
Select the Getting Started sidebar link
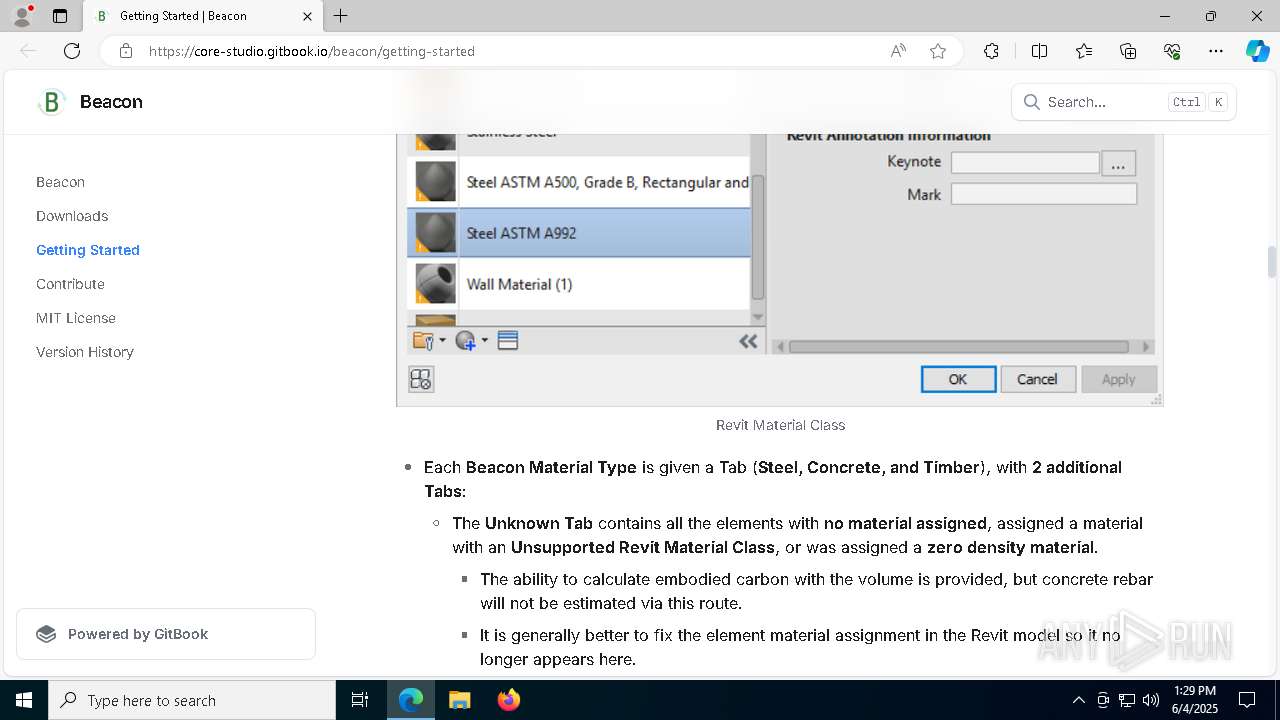(x=88, y=250)
